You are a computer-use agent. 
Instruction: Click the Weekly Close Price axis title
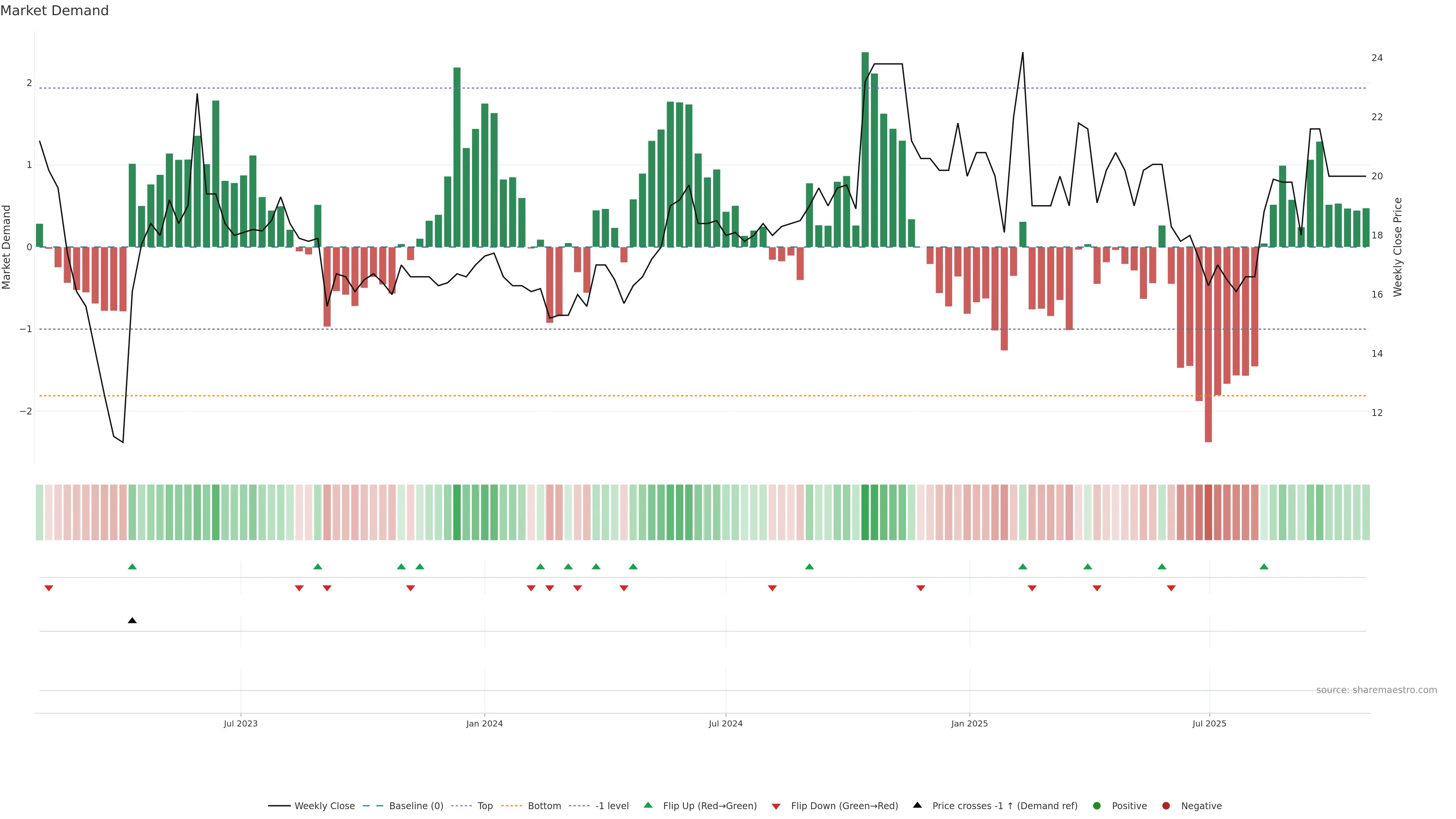coord(1398,247)
